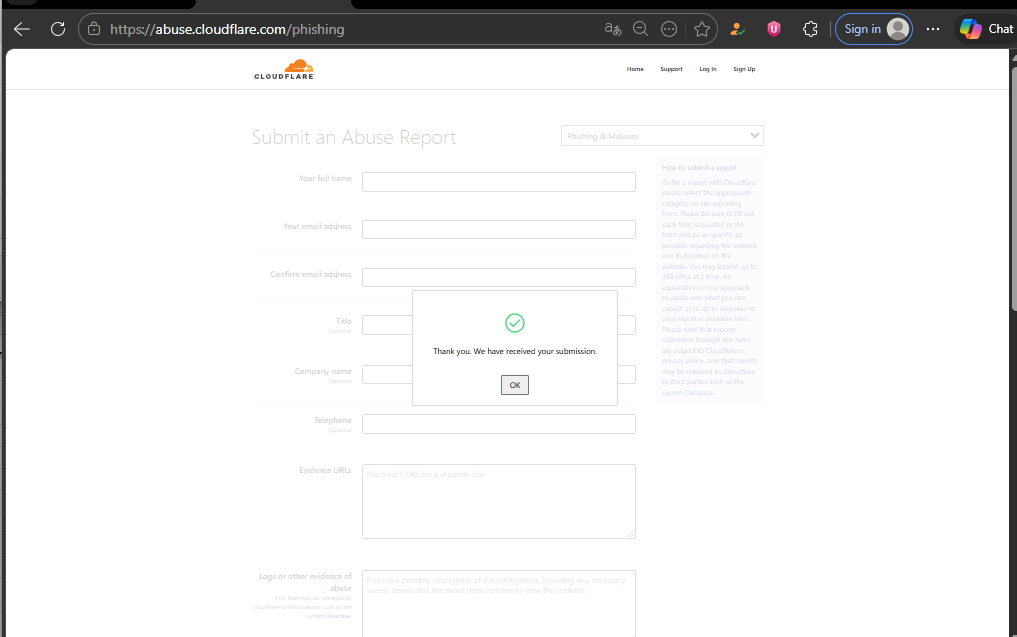1017x637 pixels.
Task: Open the translate page icon
Action: (x=613, y=29)
